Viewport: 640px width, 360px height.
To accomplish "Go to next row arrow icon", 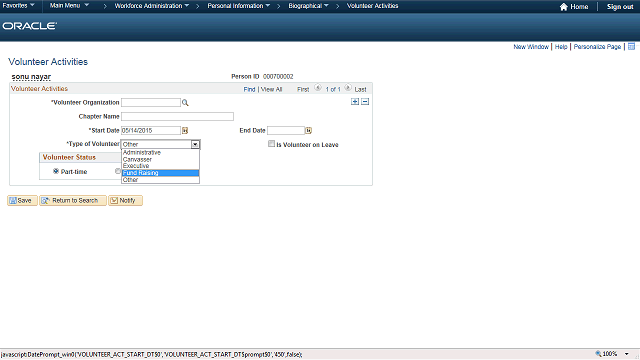I will tap(348, 88).
